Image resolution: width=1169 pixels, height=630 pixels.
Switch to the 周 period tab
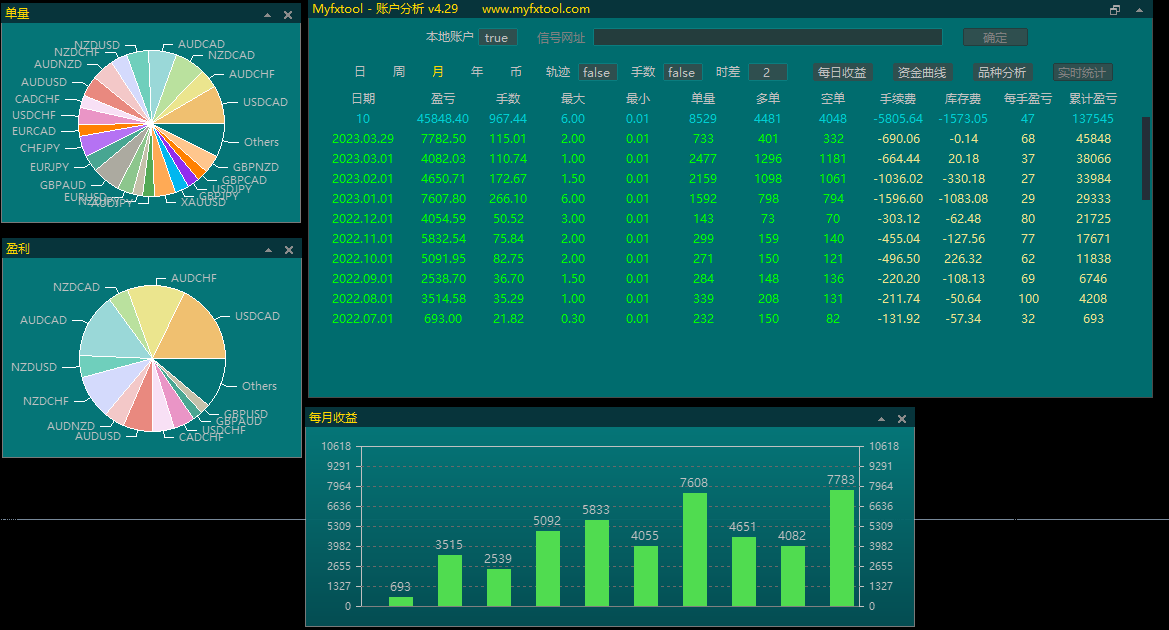[x=399, y=72]
